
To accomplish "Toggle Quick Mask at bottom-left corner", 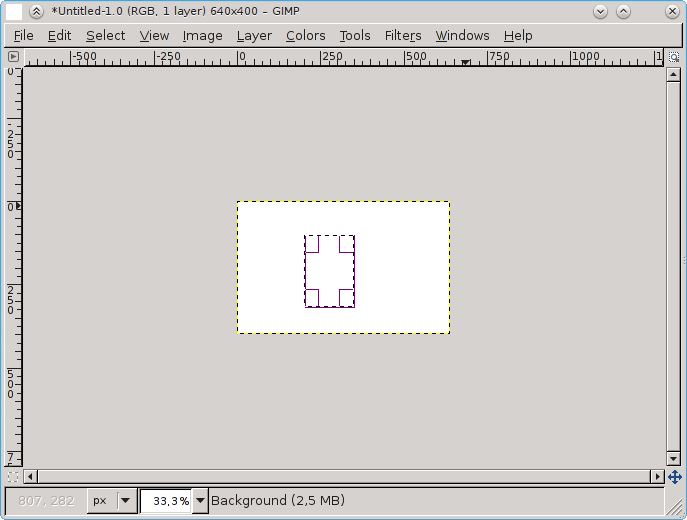I will point(13,477).
